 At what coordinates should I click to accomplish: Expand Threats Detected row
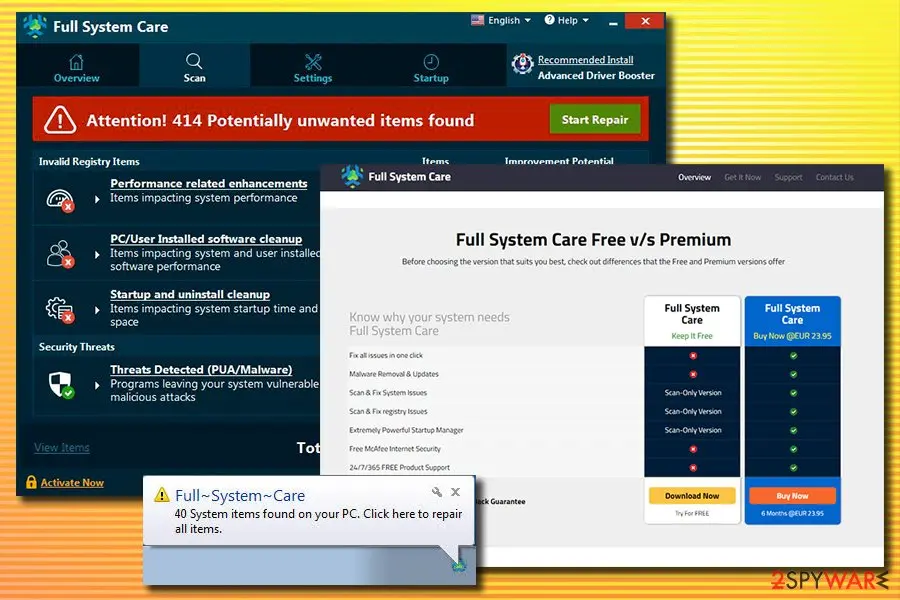coord(97,385)
